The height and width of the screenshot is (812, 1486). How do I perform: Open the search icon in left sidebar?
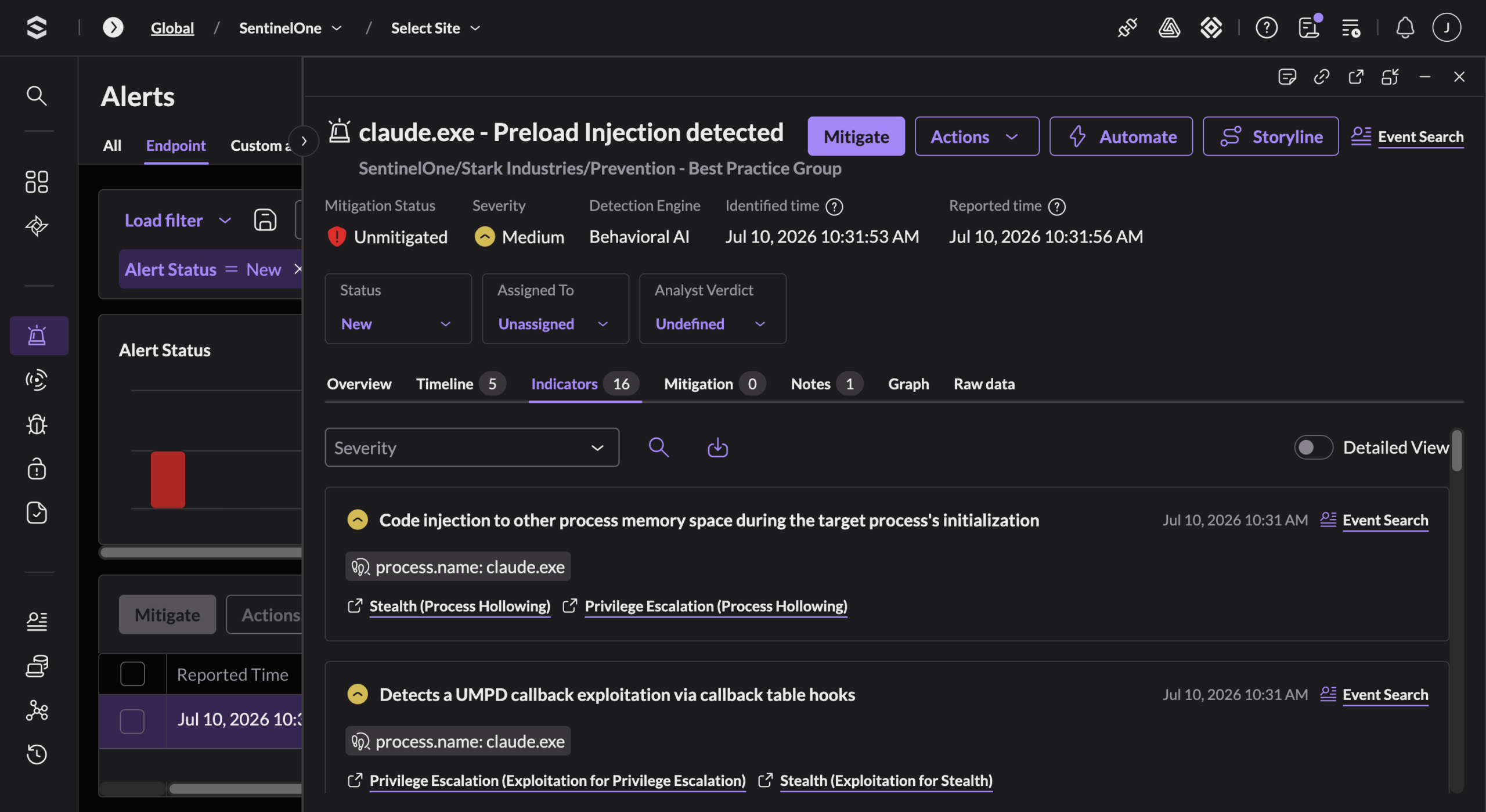click(x=37, y=95)
